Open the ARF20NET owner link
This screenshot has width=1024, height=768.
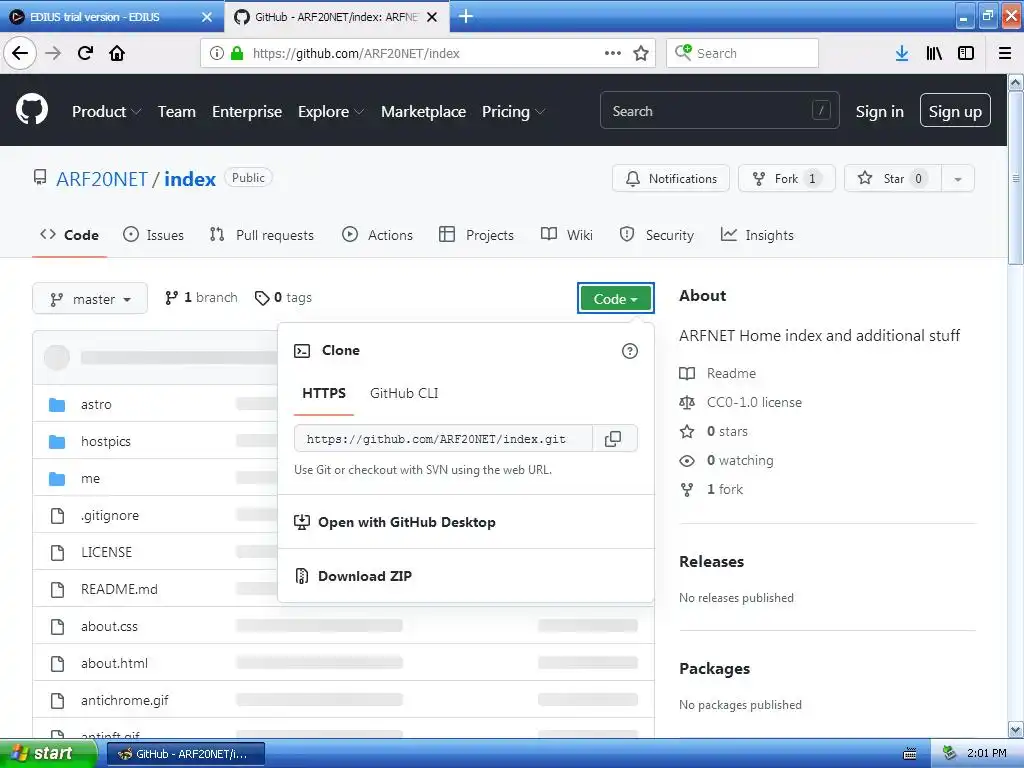click(x=102, y=180)
